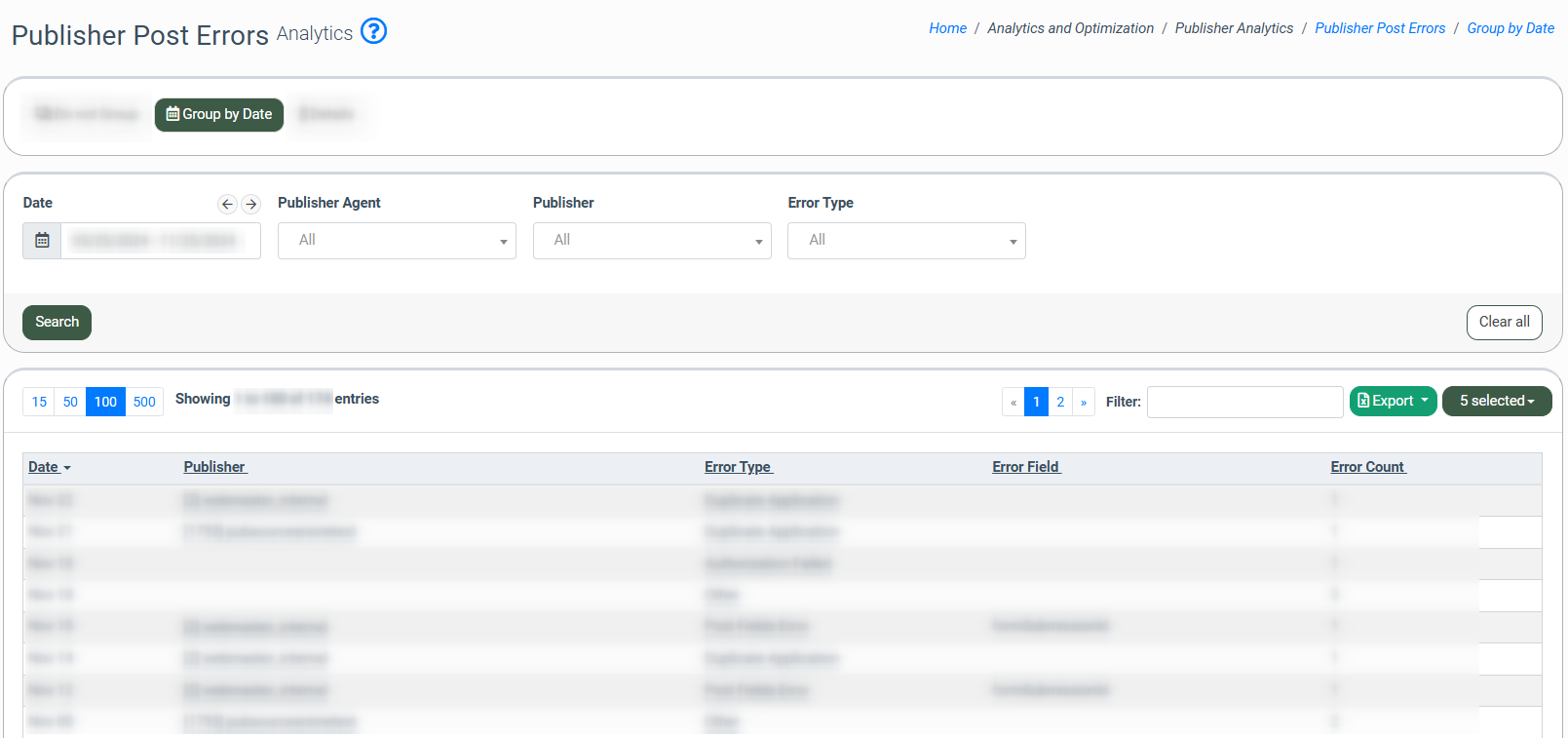Viewport: 1568px width, 738px height.
Task: Sort table by Error Count column
Action: (1367, 467)
